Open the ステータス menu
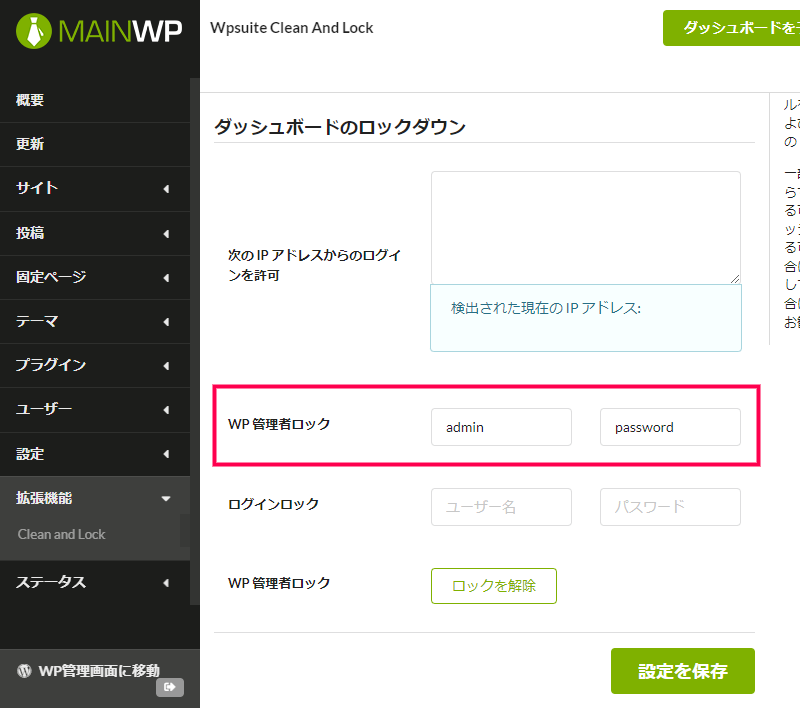 (95, 582)
